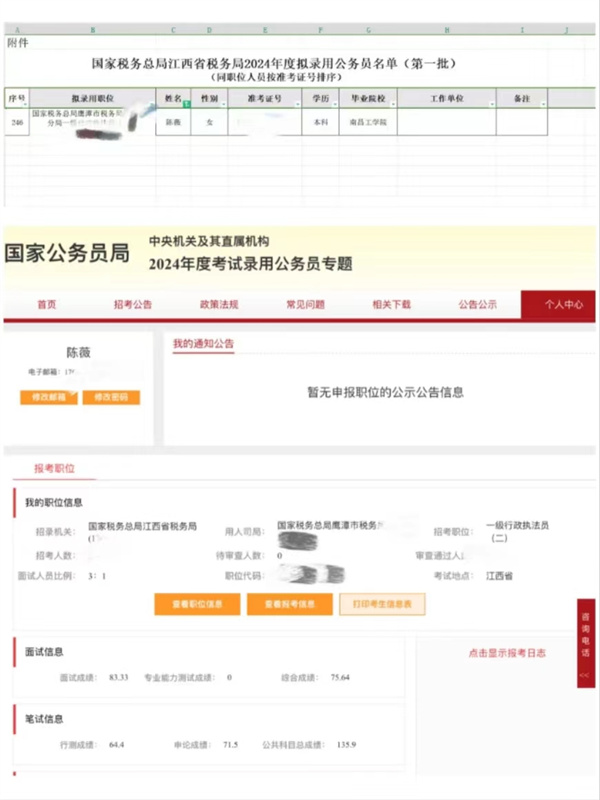Select the school cell 南昌工学院
600x800 pixels.
pyautogui.click(x=368, y=122)
